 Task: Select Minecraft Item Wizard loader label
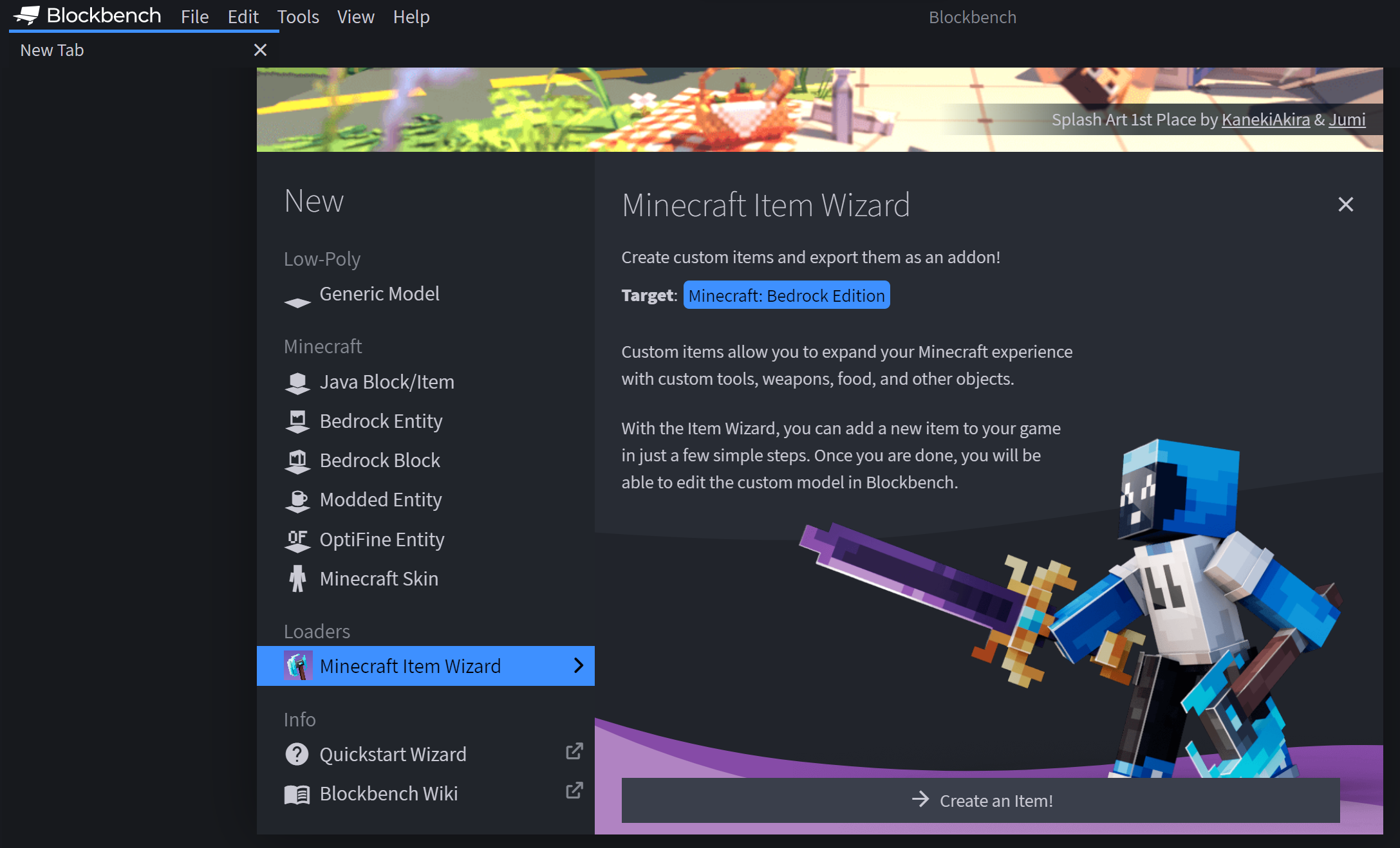[410, 667]
